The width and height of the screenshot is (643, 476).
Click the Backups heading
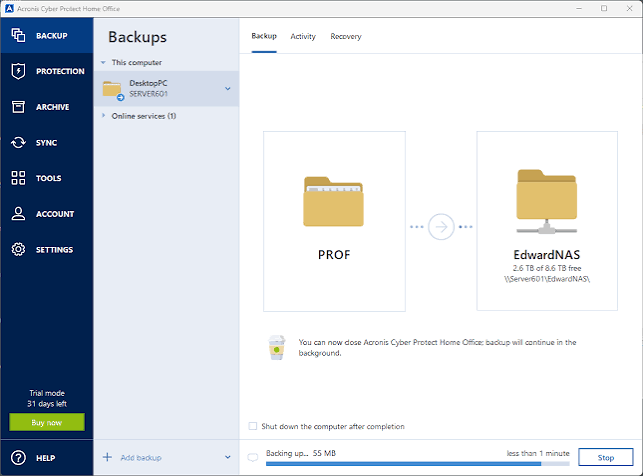pos(137,37)
